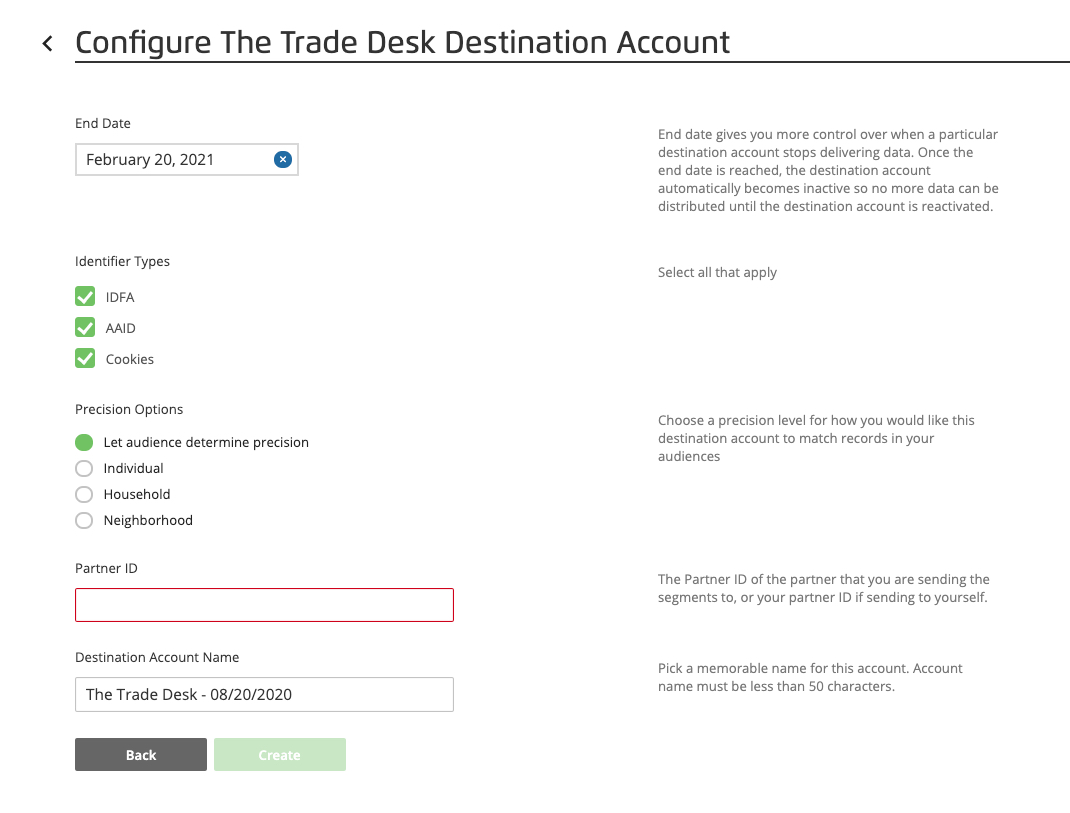Click the Cookies label text
The image size is (1070, 813).
130,359
